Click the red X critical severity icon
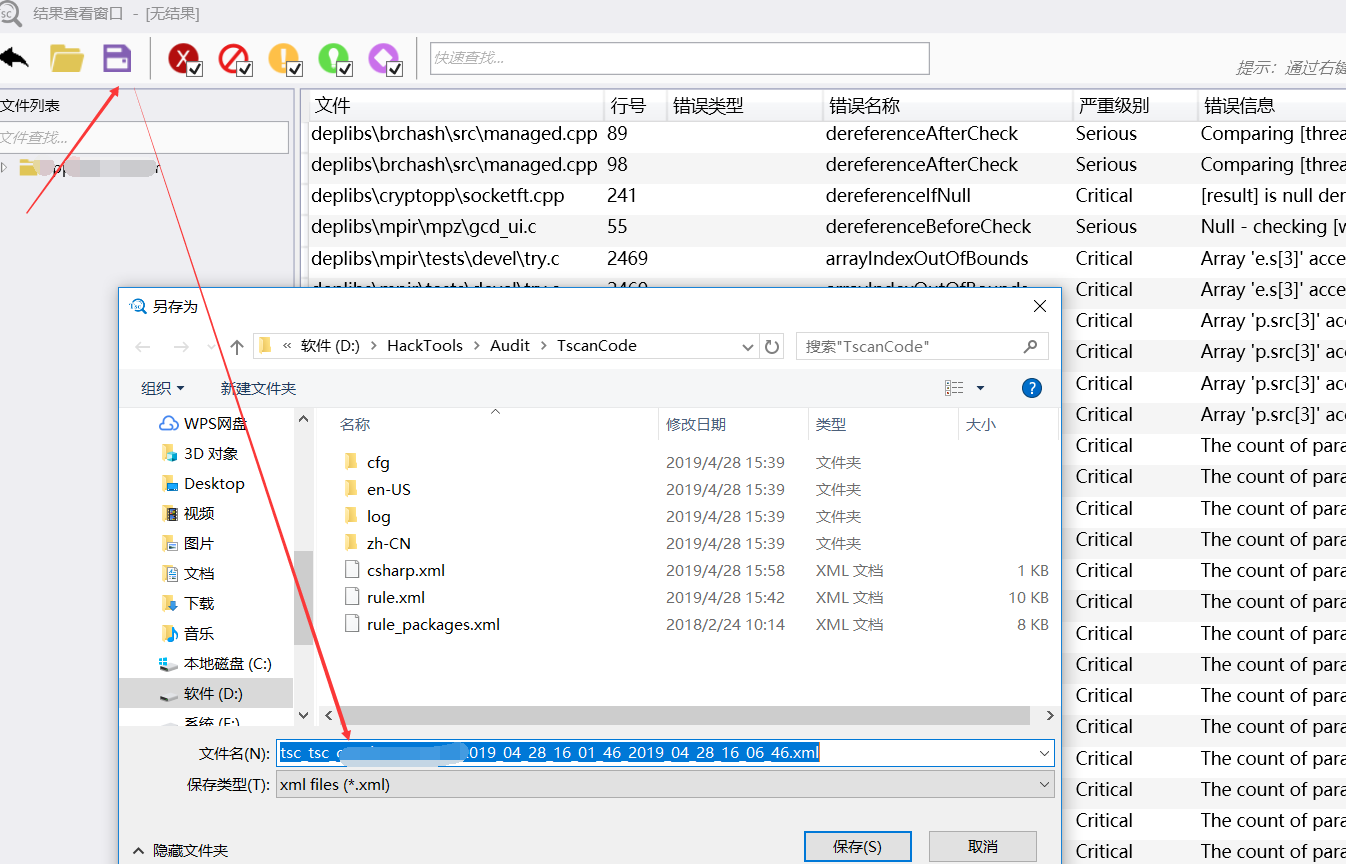1346x864 pixels. 183,58
